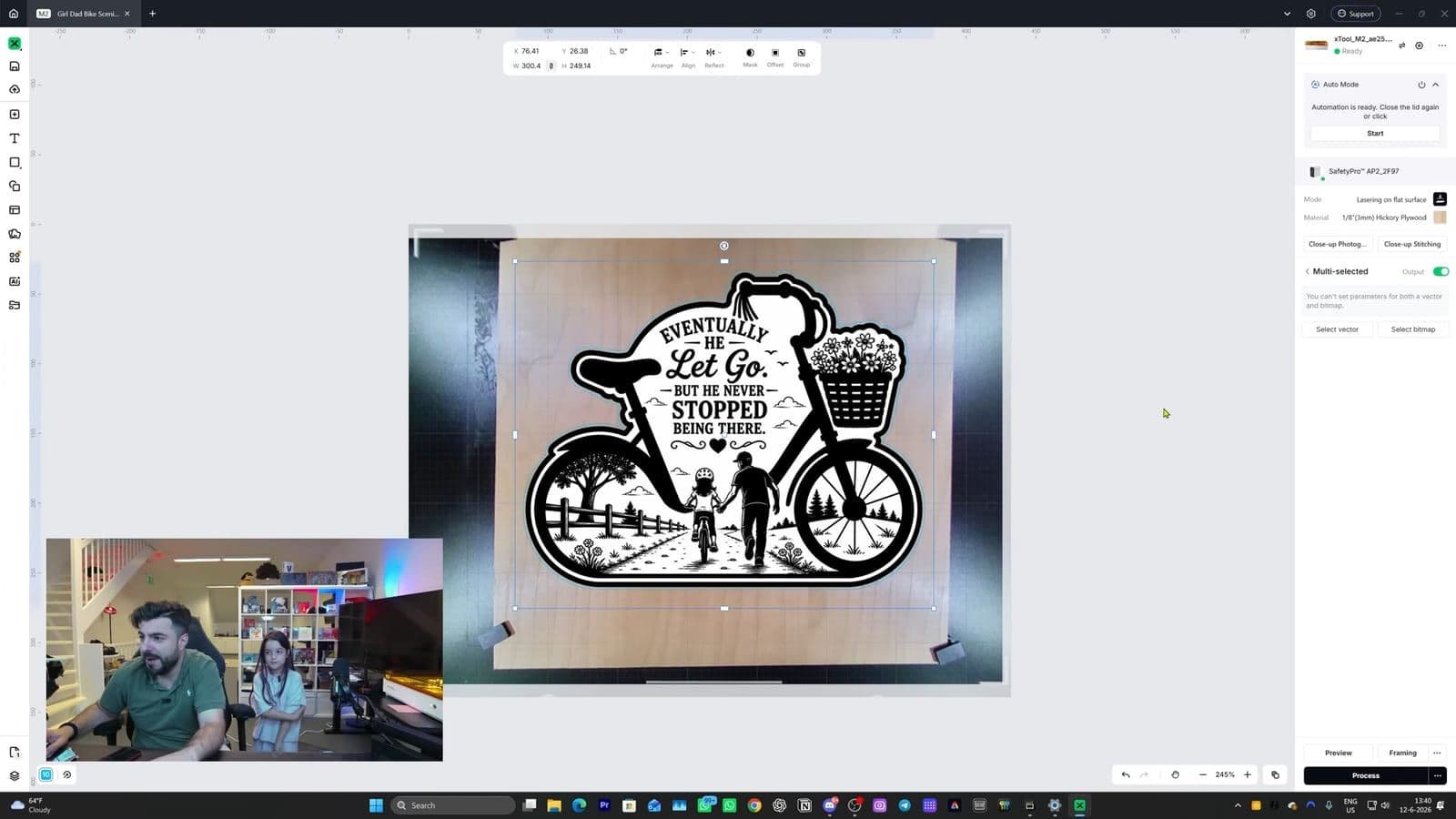The image size is (1456, 819).
Task: Open the apps grid icon in sidebar
Action: coord(15,258)
